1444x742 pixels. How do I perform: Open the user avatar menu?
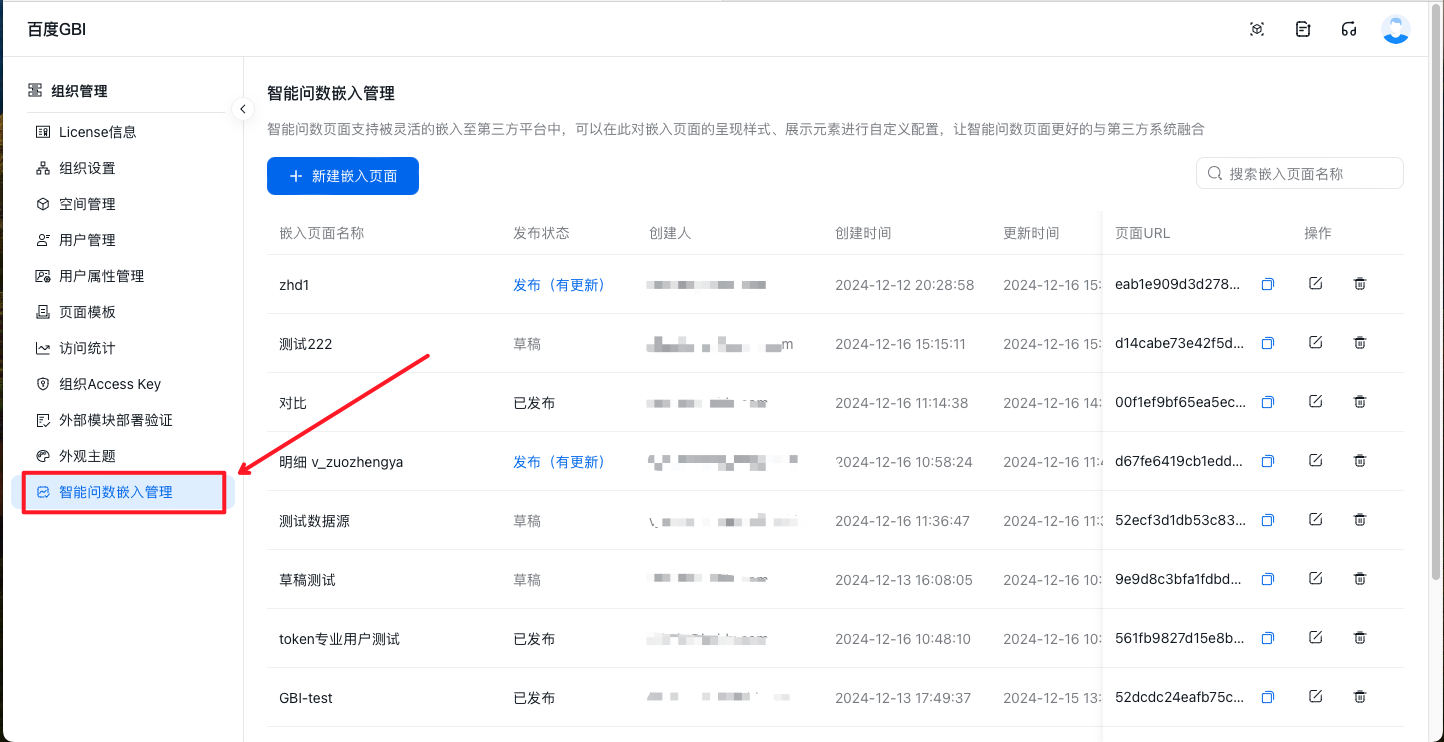click(x=1395, y=29)
